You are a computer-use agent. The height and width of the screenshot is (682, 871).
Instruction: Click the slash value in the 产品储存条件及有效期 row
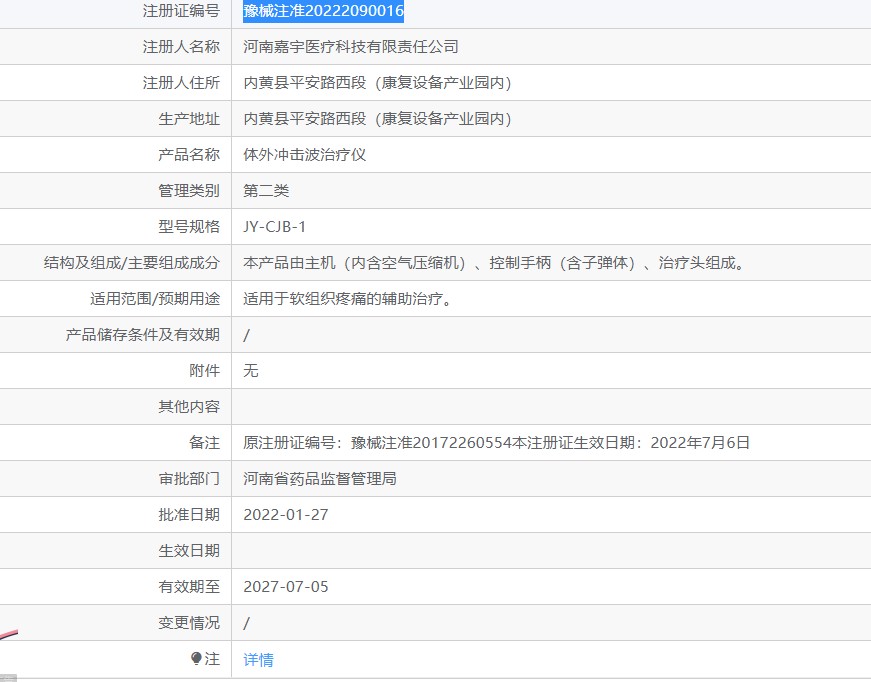pyautogui.click(x=247, y=335)
